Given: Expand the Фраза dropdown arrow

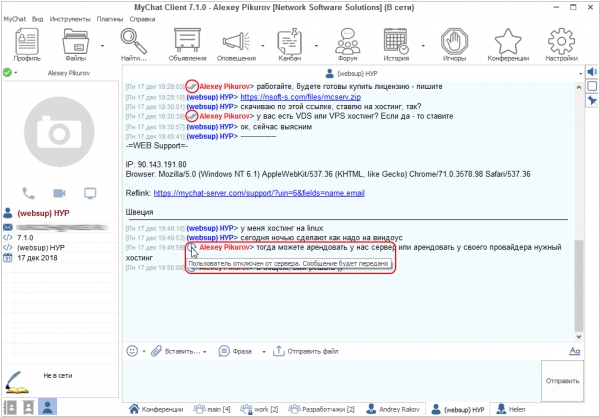Looking at the screenshot, I should pyautogui.click(x=264, y=352).
